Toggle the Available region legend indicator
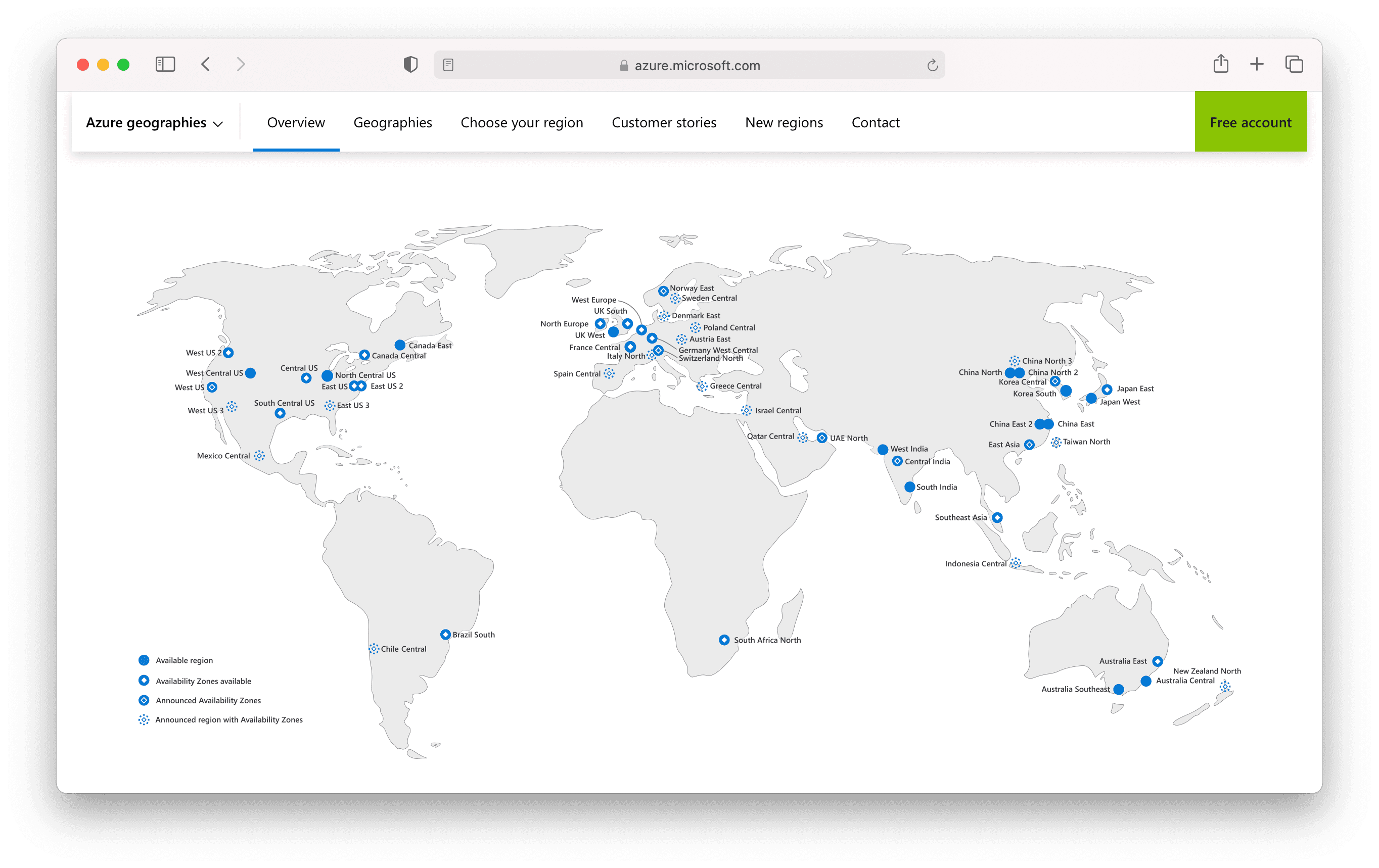The height and width of the screenshot is (868, 1379). (x=140, y=660)
